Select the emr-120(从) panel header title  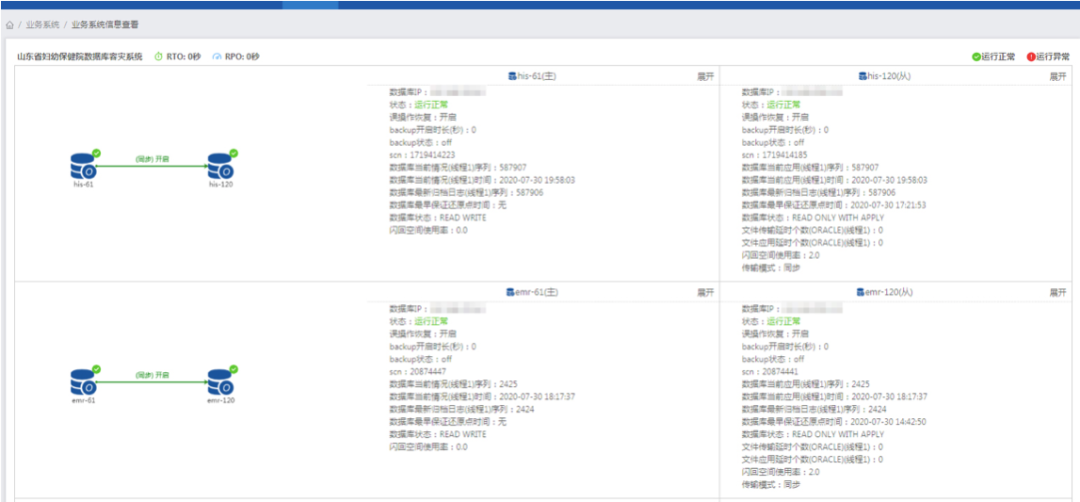[x=890, y=292]
